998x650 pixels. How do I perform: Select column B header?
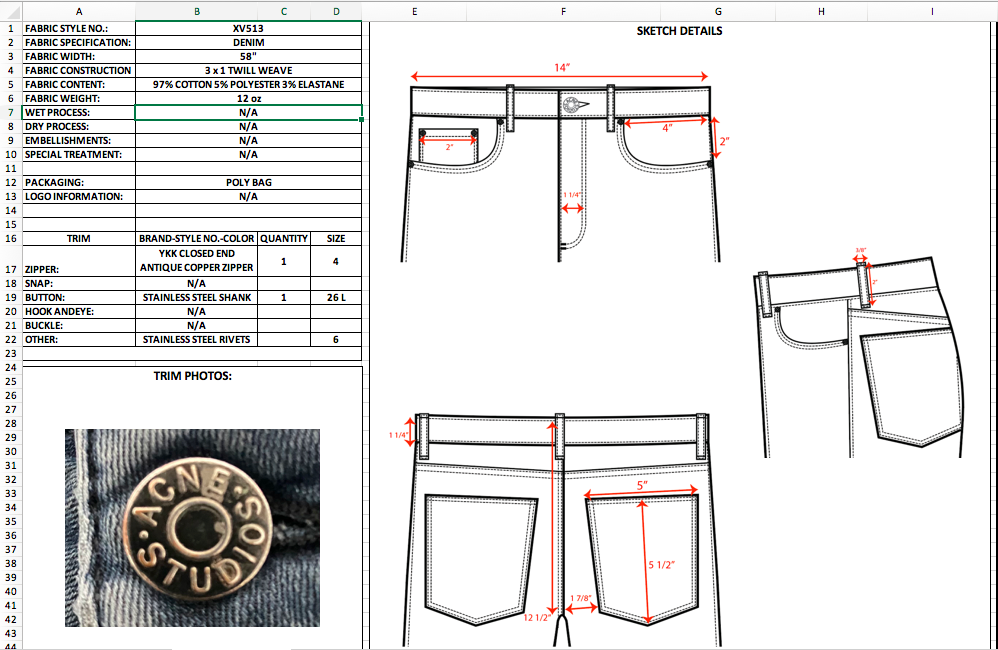197,11
